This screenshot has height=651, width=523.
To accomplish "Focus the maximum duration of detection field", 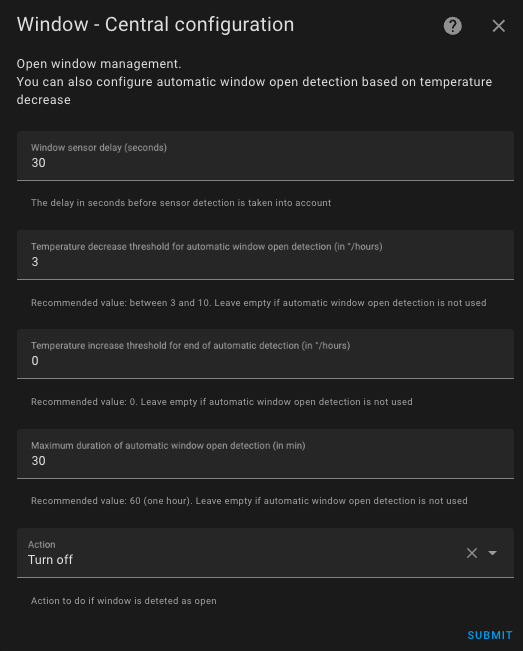I will (x=265, y=454).
